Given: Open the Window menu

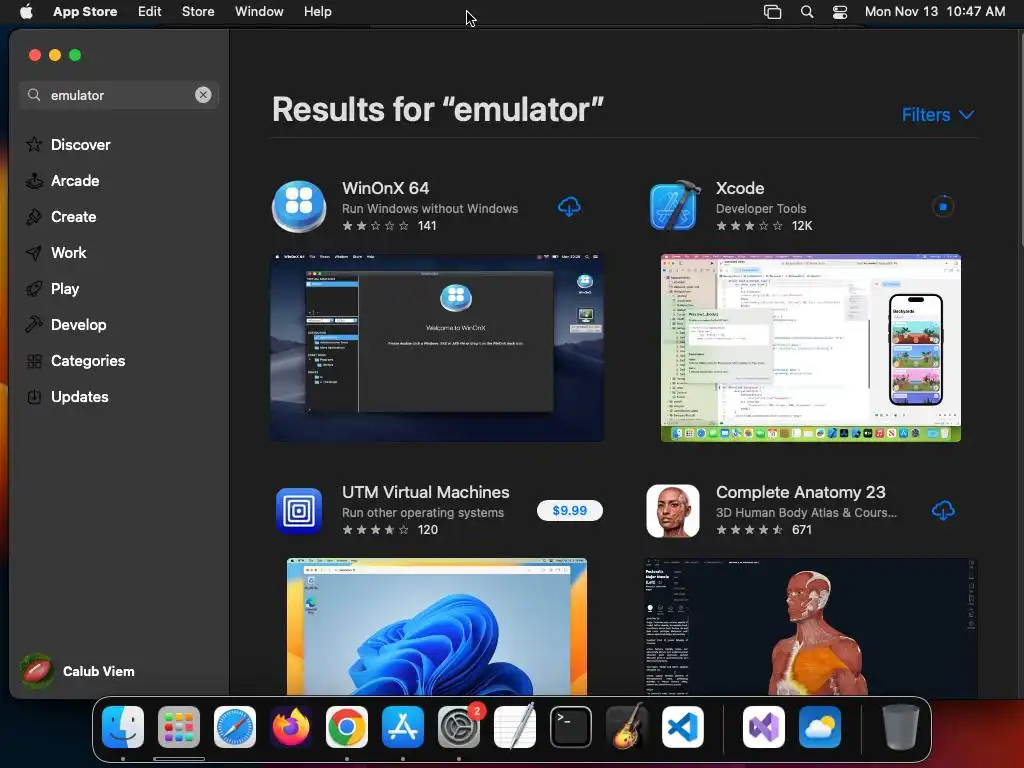Looking at the screenshot, I should tap(259, 12).
